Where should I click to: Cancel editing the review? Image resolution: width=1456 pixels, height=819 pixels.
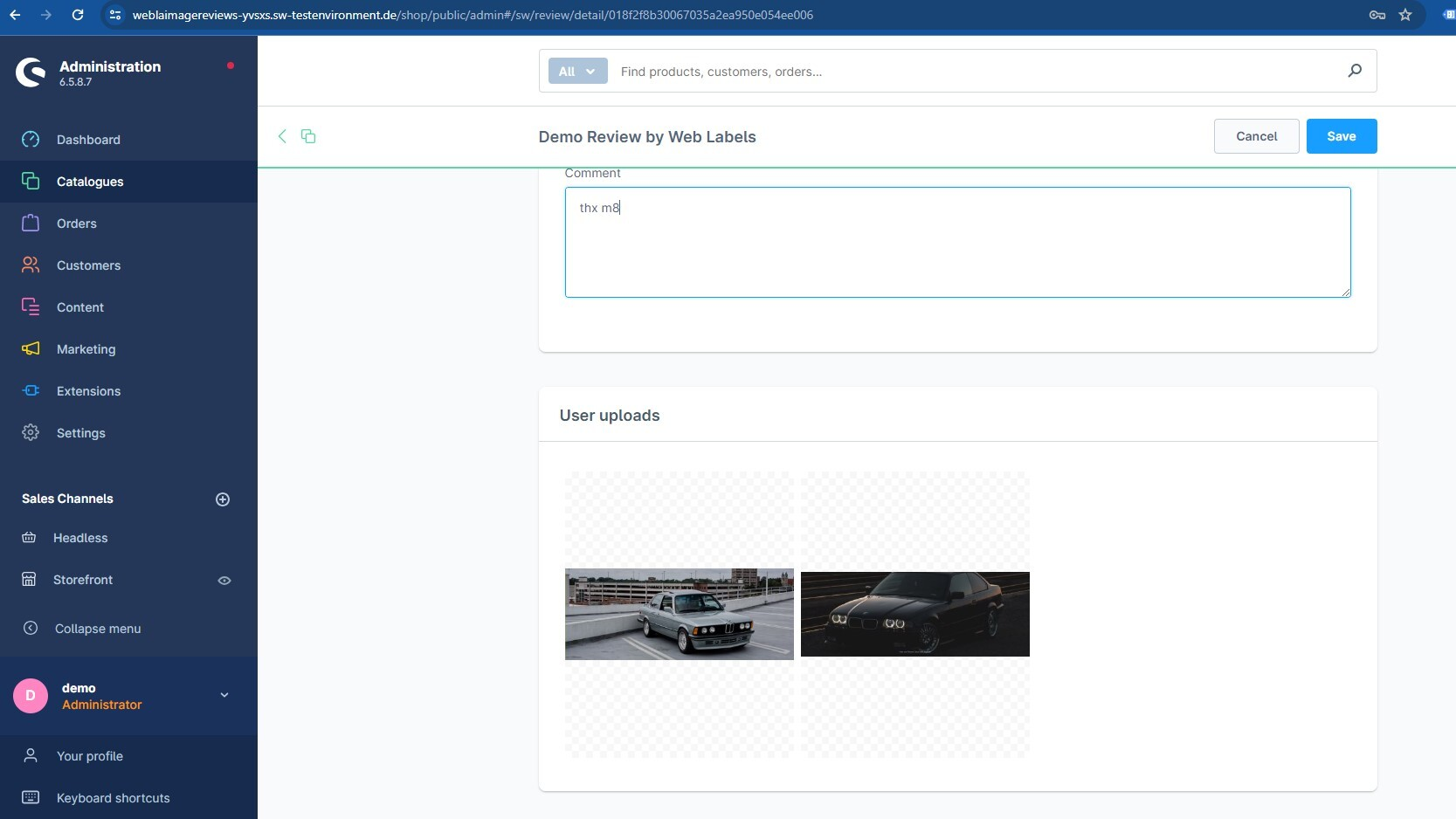pyautogui.click(x=1256, y=136)
